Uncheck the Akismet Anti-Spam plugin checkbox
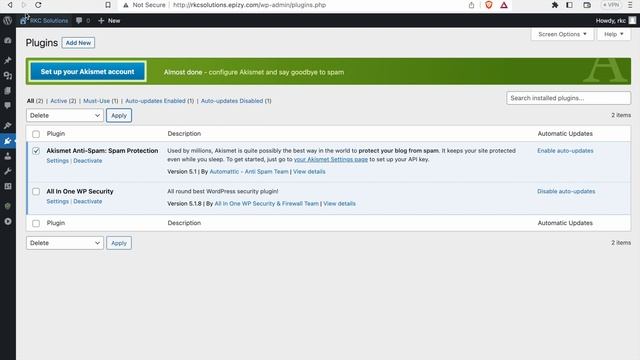This screenshot has height=360, width=640. point(36,151)
